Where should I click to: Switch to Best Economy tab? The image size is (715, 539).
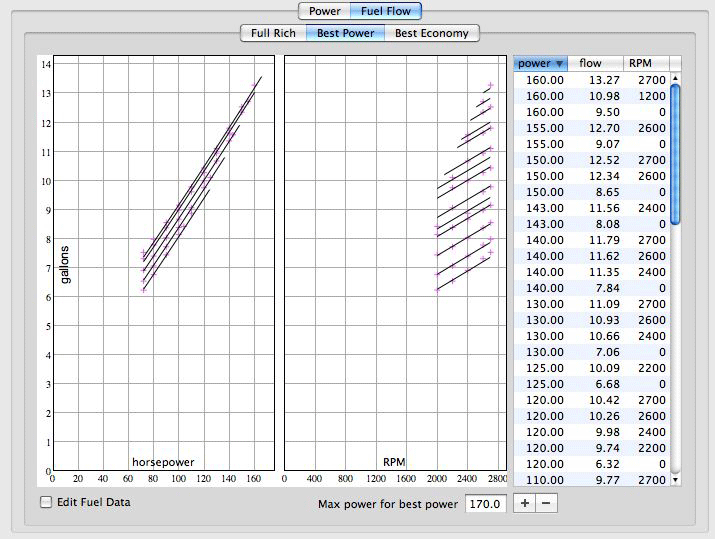(x=432, y=33)
